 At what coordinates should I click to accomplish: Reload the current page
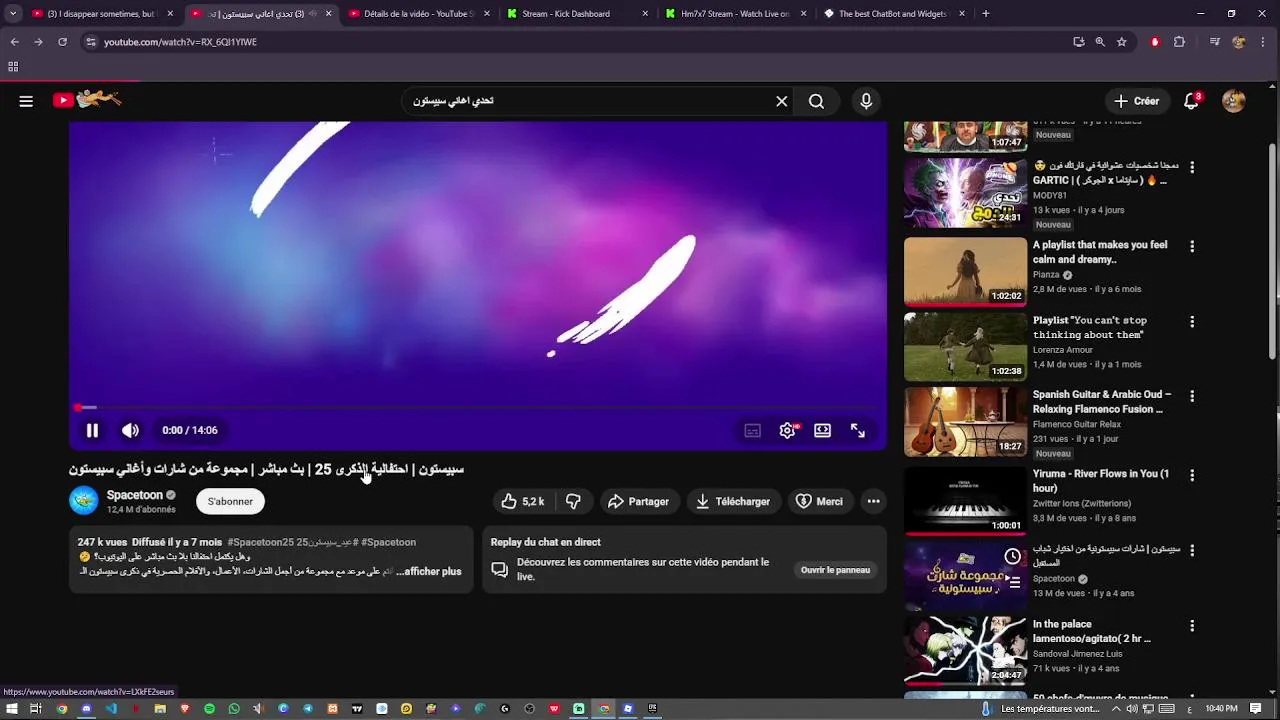pos(62,42)
